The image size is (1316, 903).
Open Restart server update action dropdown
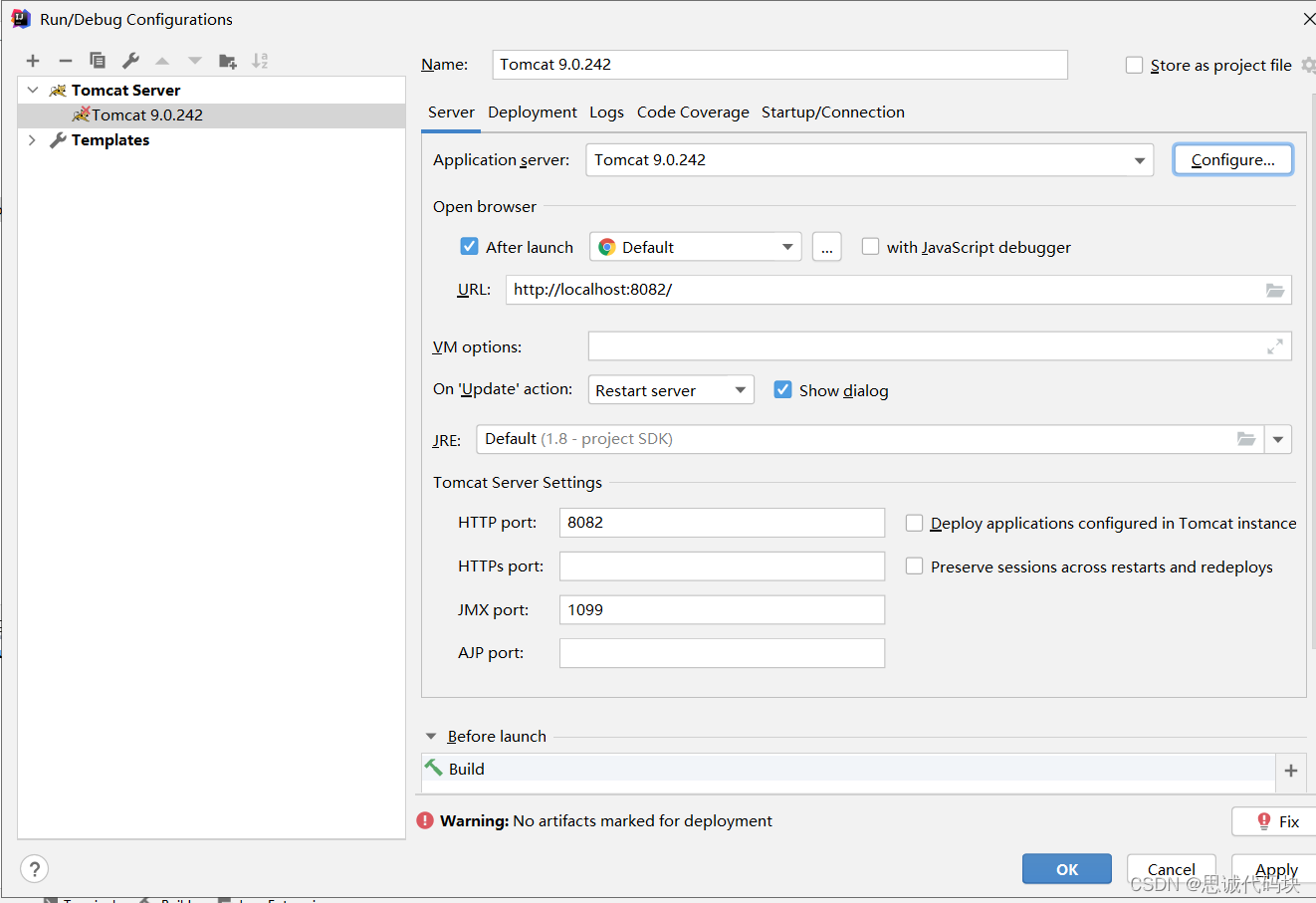[671, 389]
